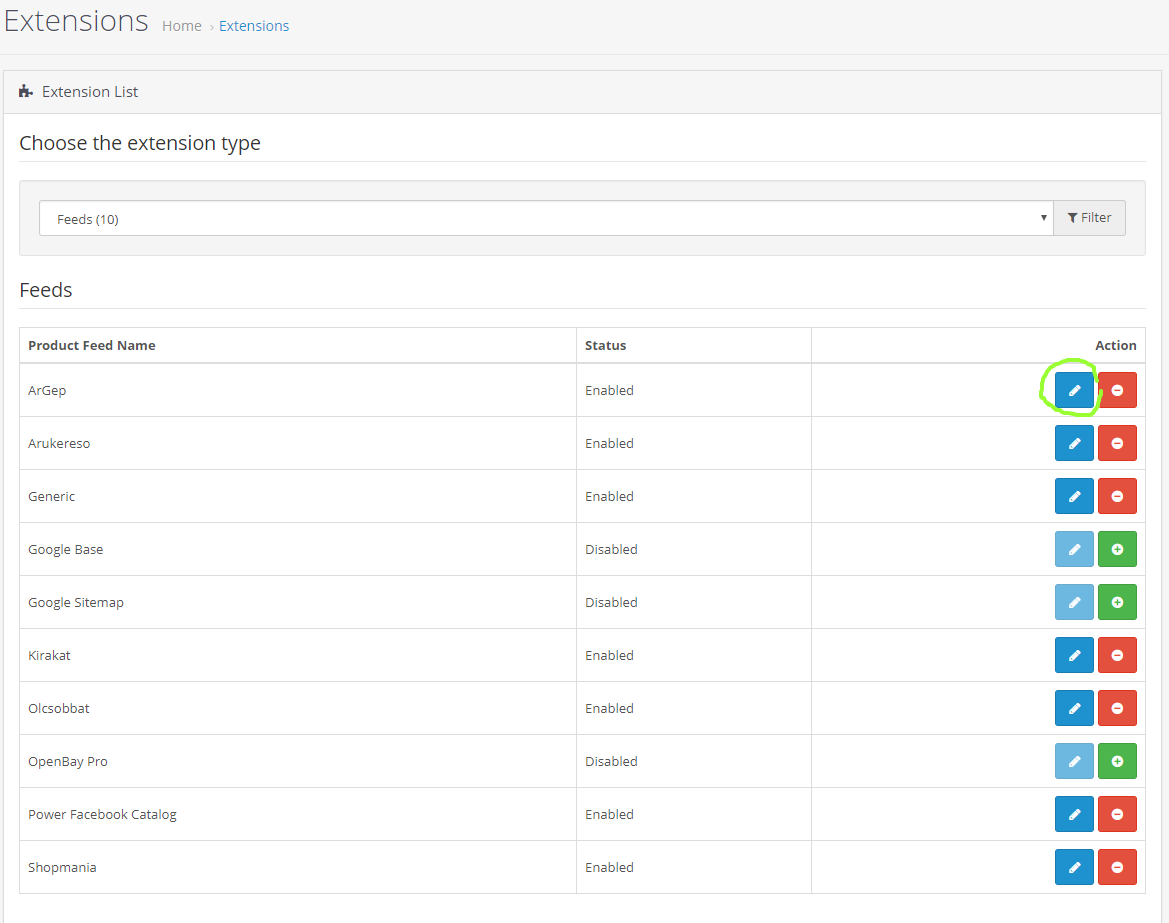Install the Google Sitemap feed

coord(1117,602)
